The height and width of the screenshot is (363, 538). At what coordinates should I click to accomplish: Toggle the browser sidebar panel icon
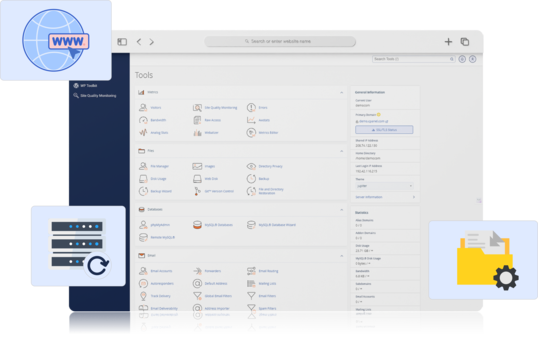(122, 42)
